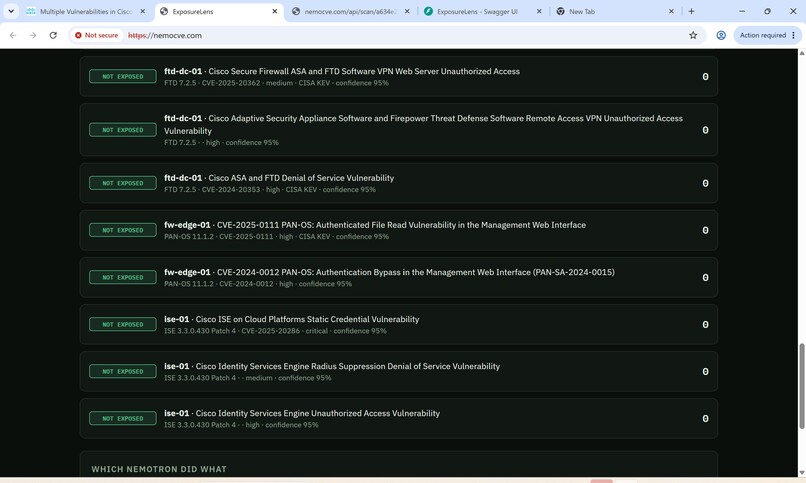Image resolution: width=806 pixels, height=483 pixels.
Task: Click the vertical scrollbar thumb
Action: tap(801, 386)
